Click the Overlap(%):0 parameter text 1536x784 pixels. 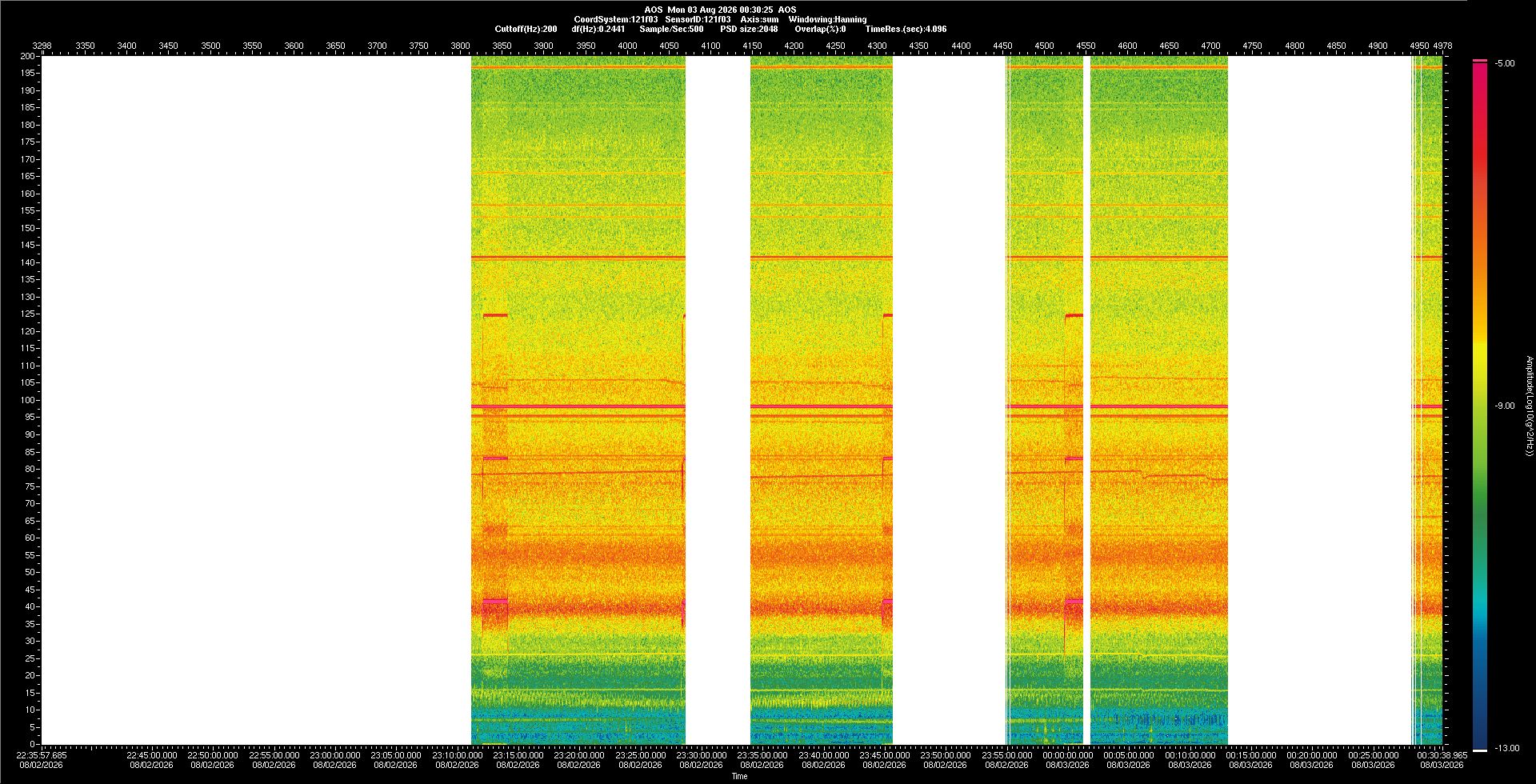[820, 29]
